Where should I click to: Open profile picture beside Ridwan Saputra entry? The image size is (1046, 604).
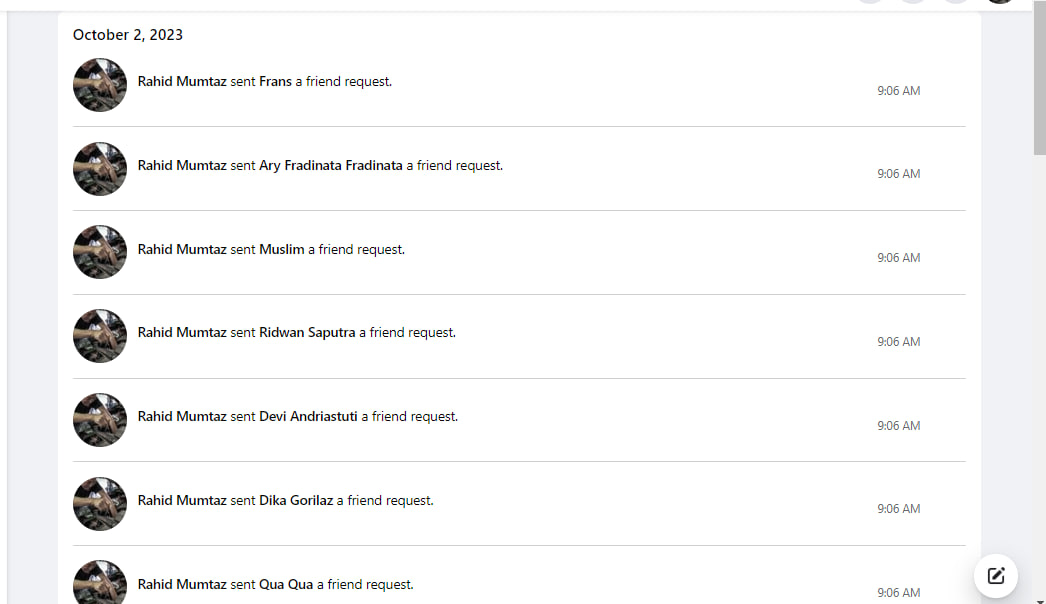[100, 336]
